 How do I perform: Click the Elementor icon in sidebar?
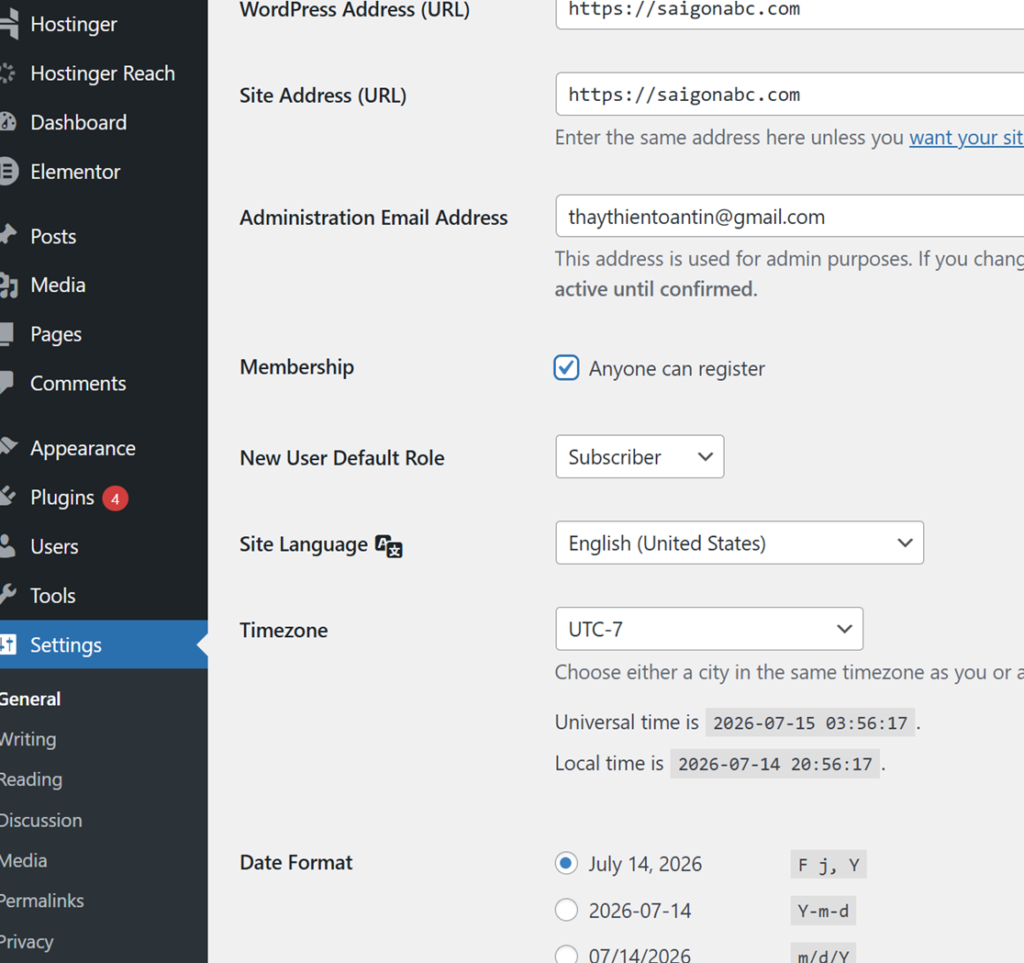(8, 172)
